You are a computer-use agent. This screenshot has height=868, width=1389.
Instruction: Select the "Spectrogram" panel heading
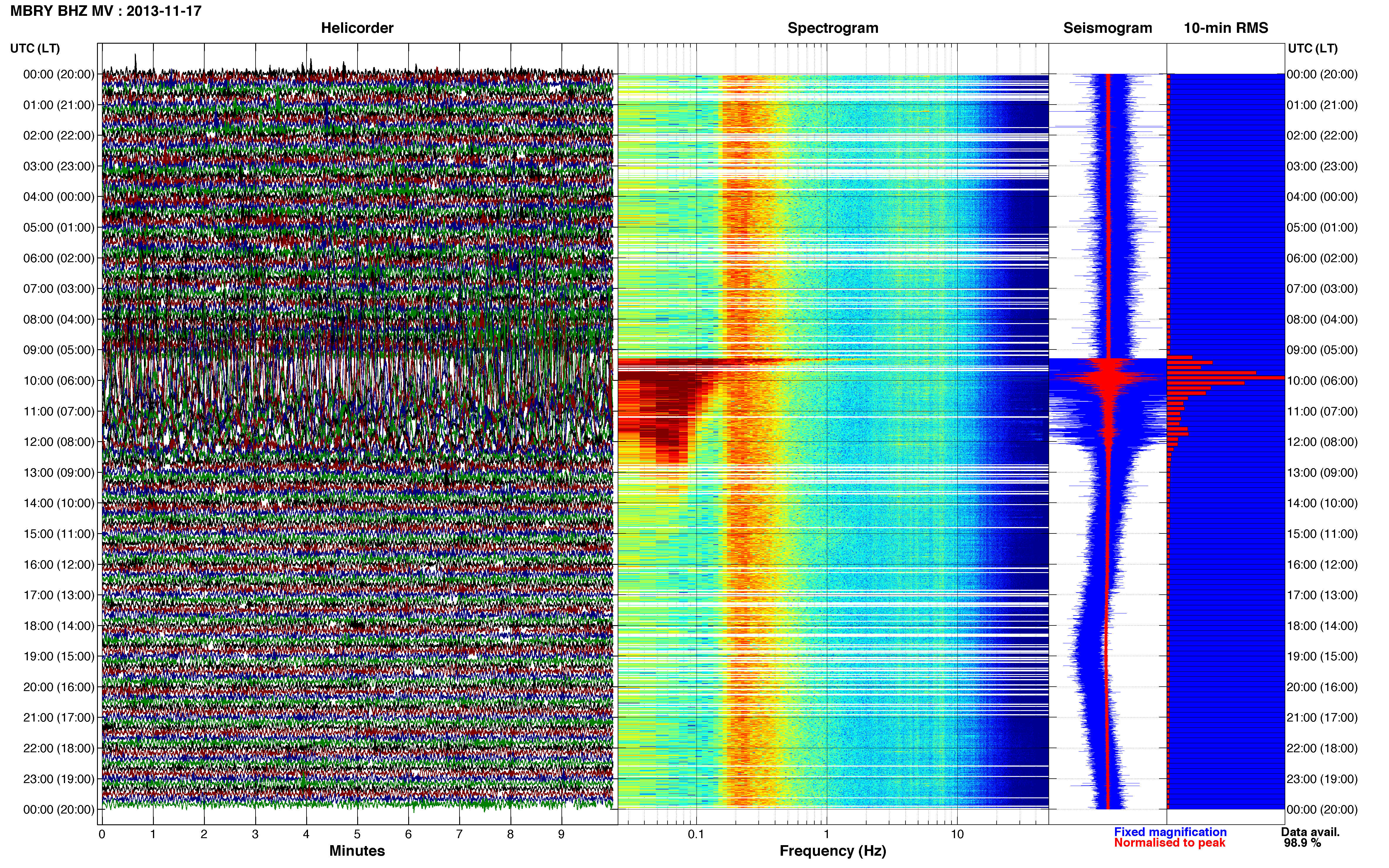tap(833, 28)
